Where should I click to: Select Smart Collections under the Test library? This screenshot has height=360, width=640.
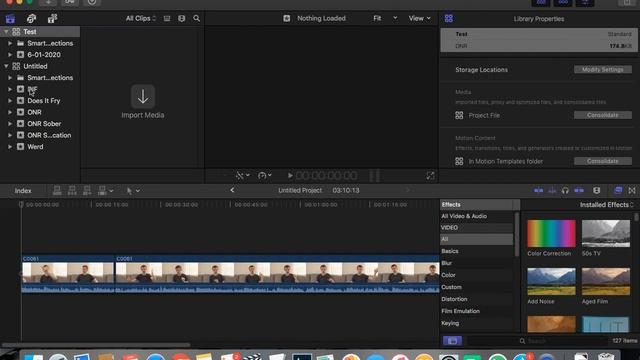tap(50, 43)
